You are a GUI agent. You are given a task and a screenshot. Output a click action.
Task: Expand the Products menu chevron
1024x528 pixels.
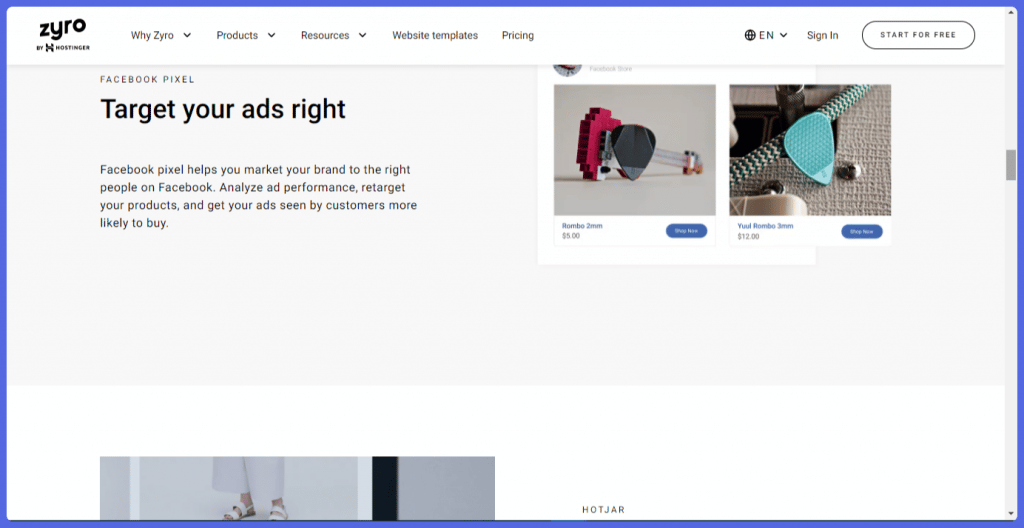coord(271,35)
